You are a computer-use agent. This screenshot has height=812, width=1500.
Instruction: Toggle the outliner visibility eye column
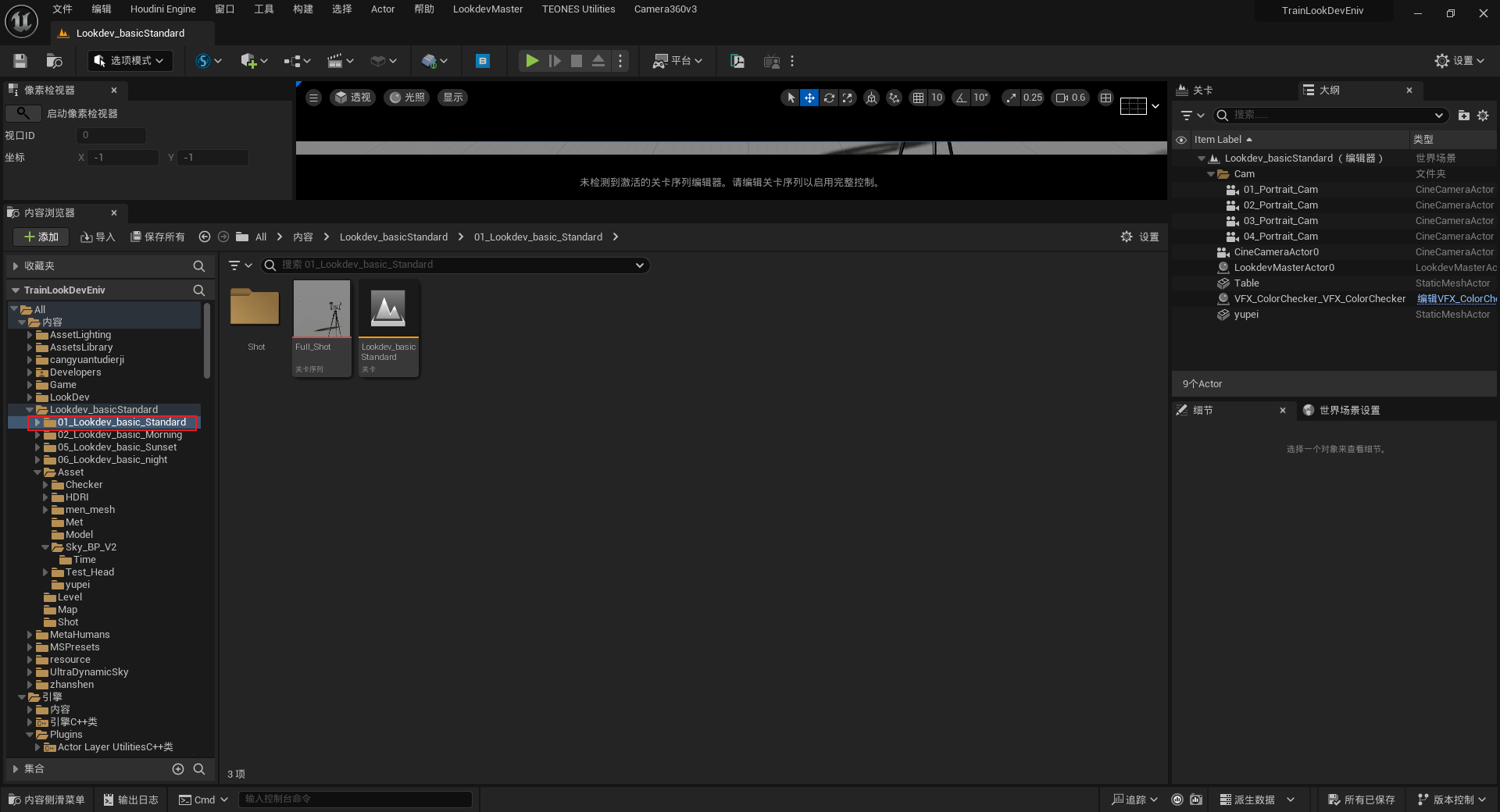coord(1181,140)
